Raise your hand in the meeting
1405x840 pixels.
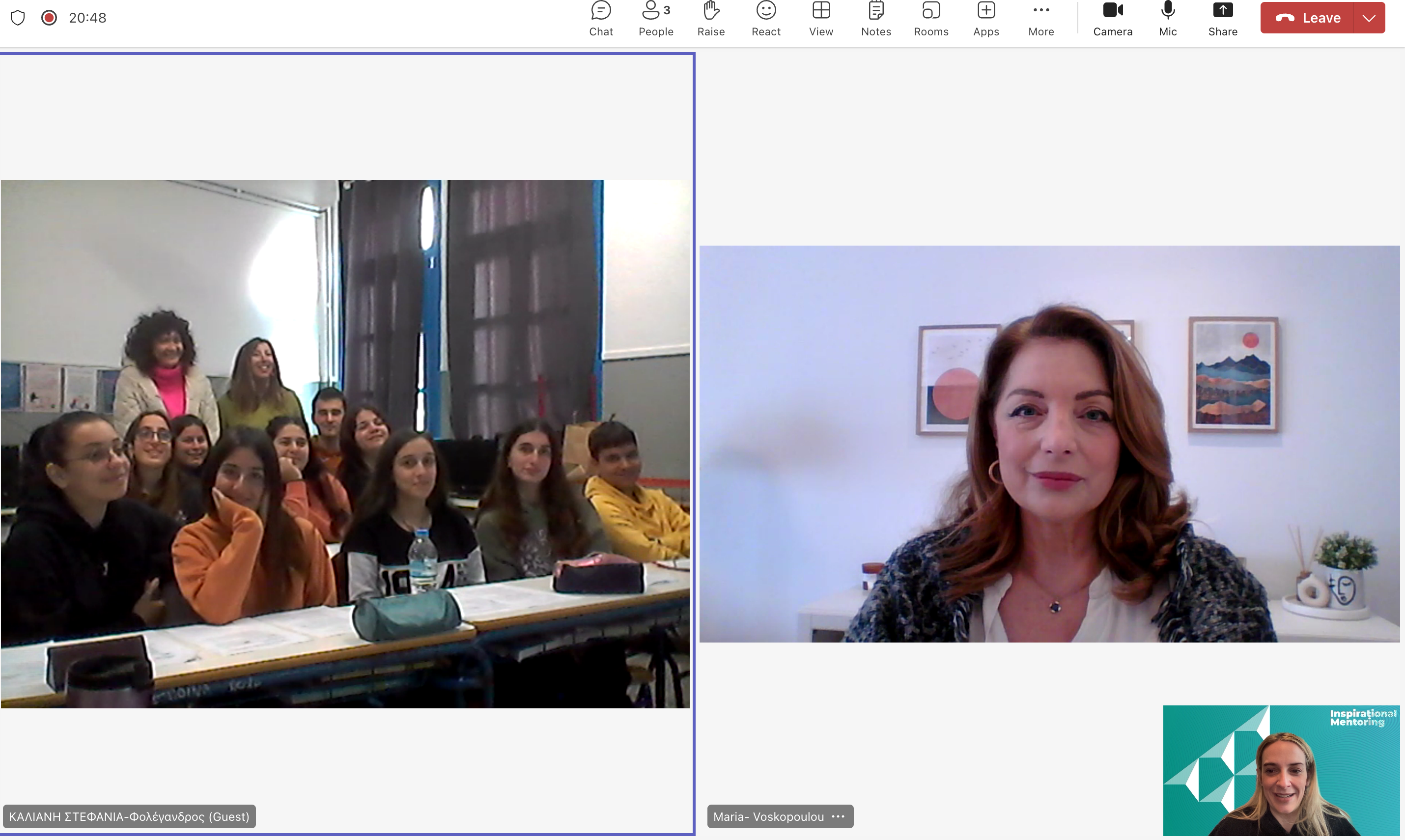[x=710, y=19]
